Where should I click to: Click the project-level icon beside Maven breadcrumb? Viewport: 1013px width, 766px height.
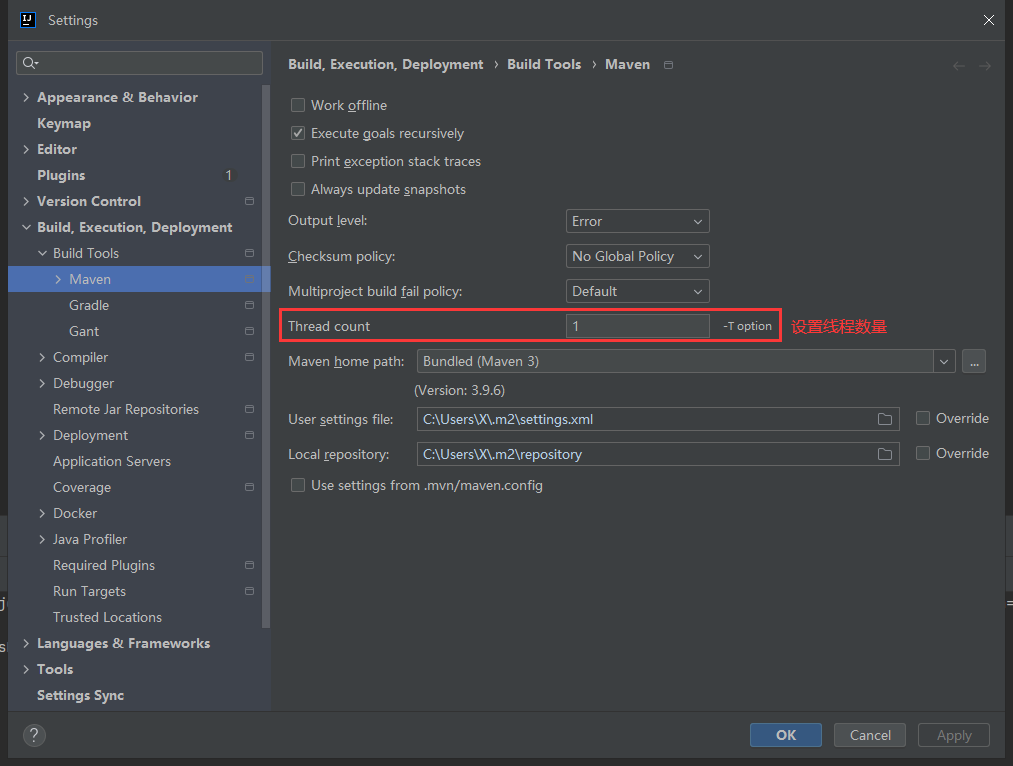[669, 65]
